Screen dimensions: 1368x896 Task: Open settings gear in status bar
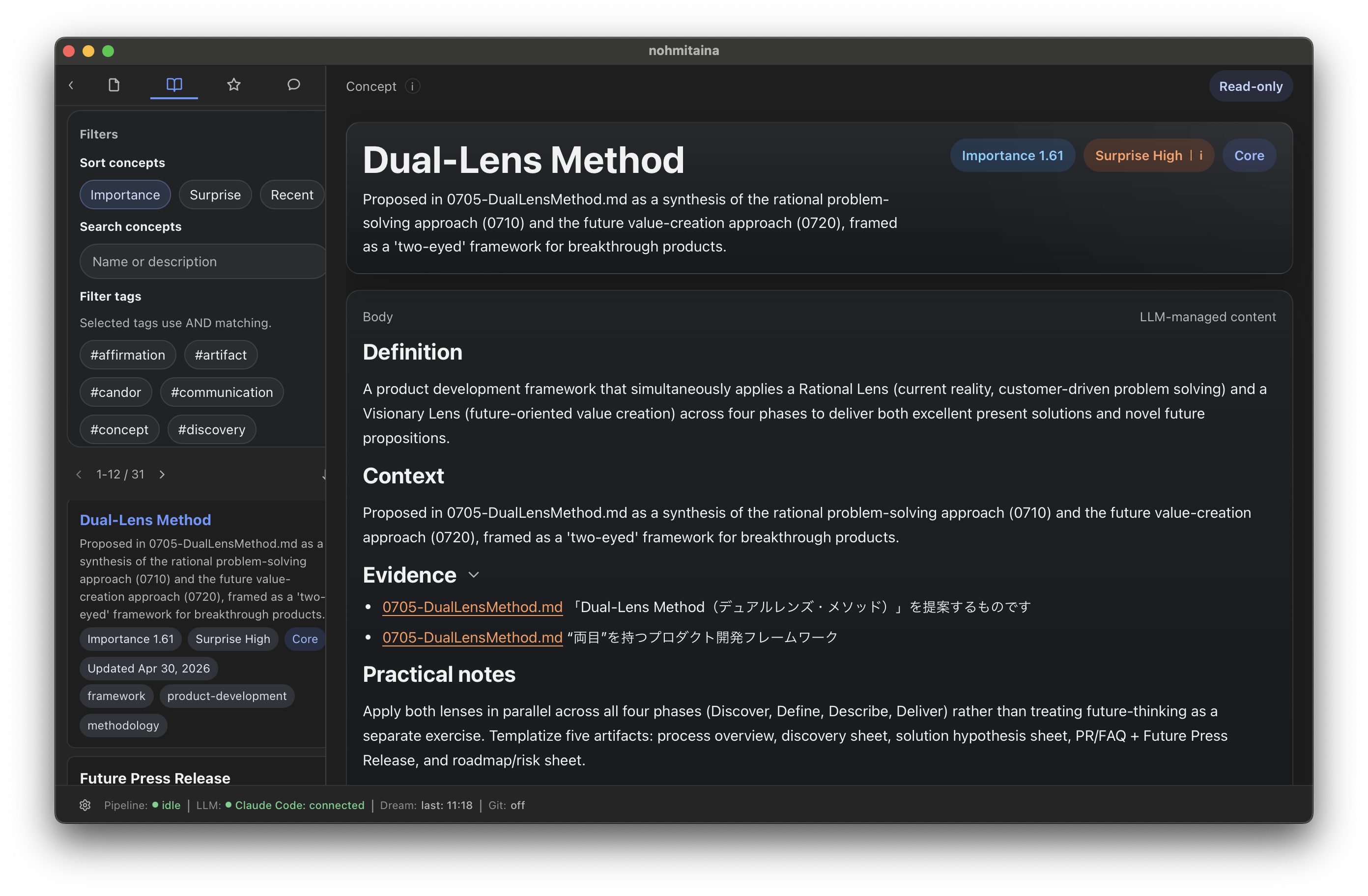point(85,805)
